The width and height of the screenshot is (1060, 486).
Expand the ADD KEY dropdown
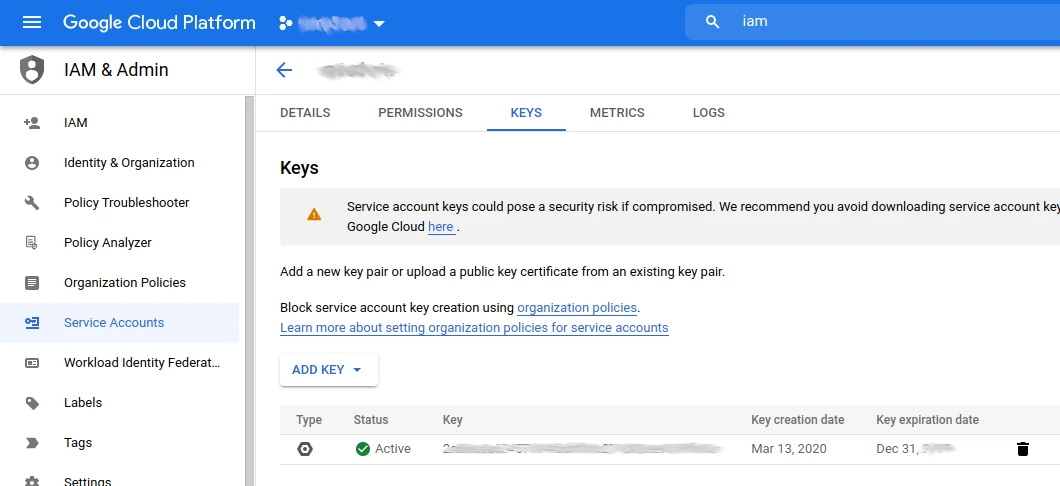pos(329,370)
